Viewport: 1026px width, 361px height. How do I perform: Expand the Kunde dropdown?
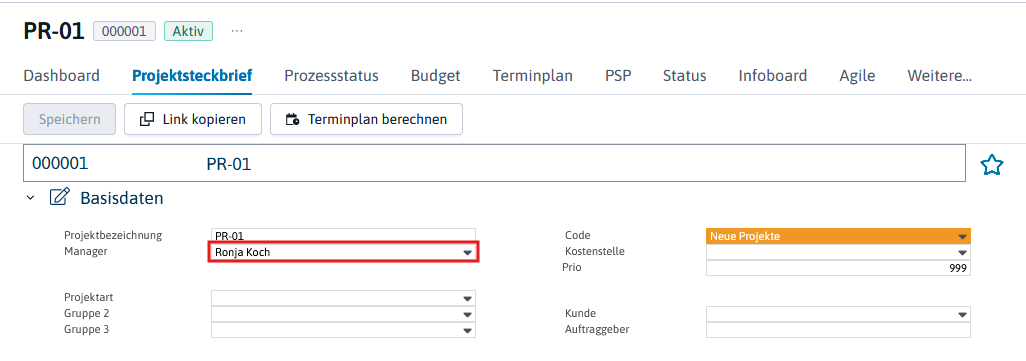pos(838,314)
